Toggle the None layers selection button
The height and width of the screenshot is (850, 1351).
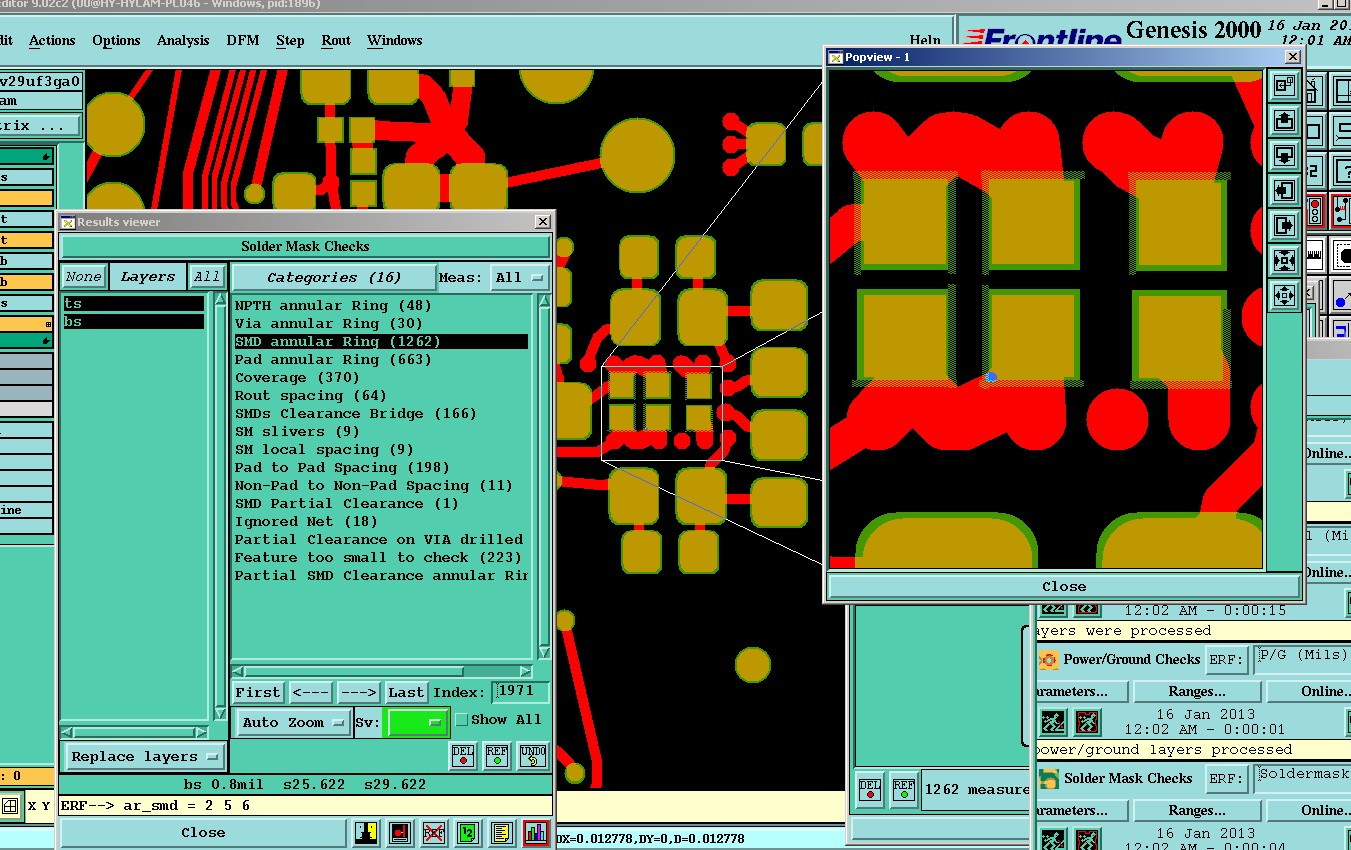coord(84,277)
